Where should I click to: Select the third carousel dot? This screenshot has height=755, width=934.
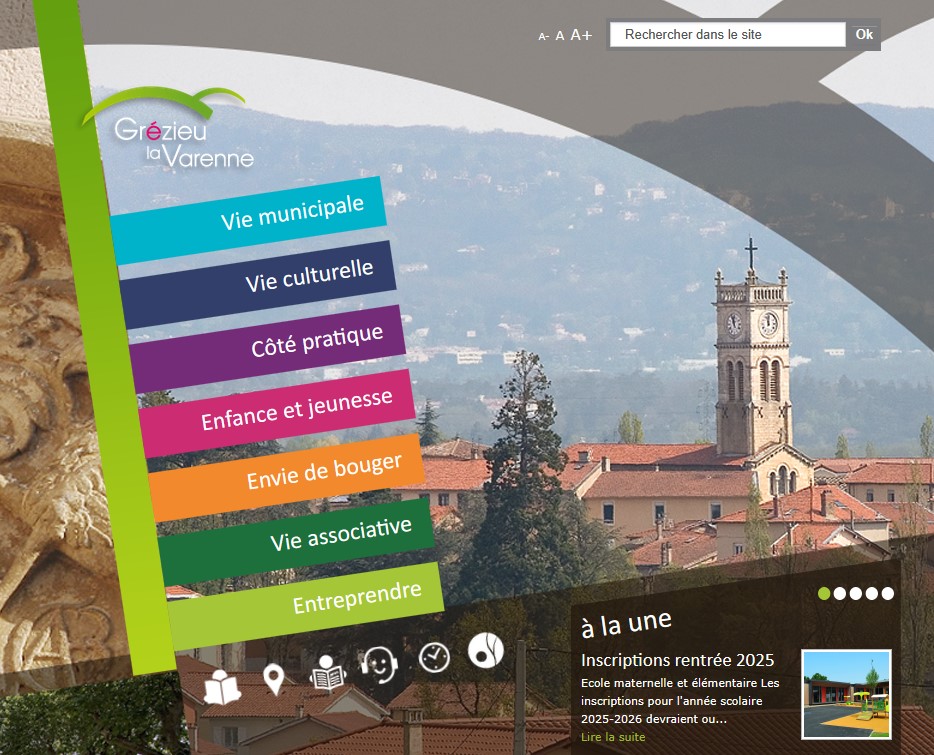point(856,594)
